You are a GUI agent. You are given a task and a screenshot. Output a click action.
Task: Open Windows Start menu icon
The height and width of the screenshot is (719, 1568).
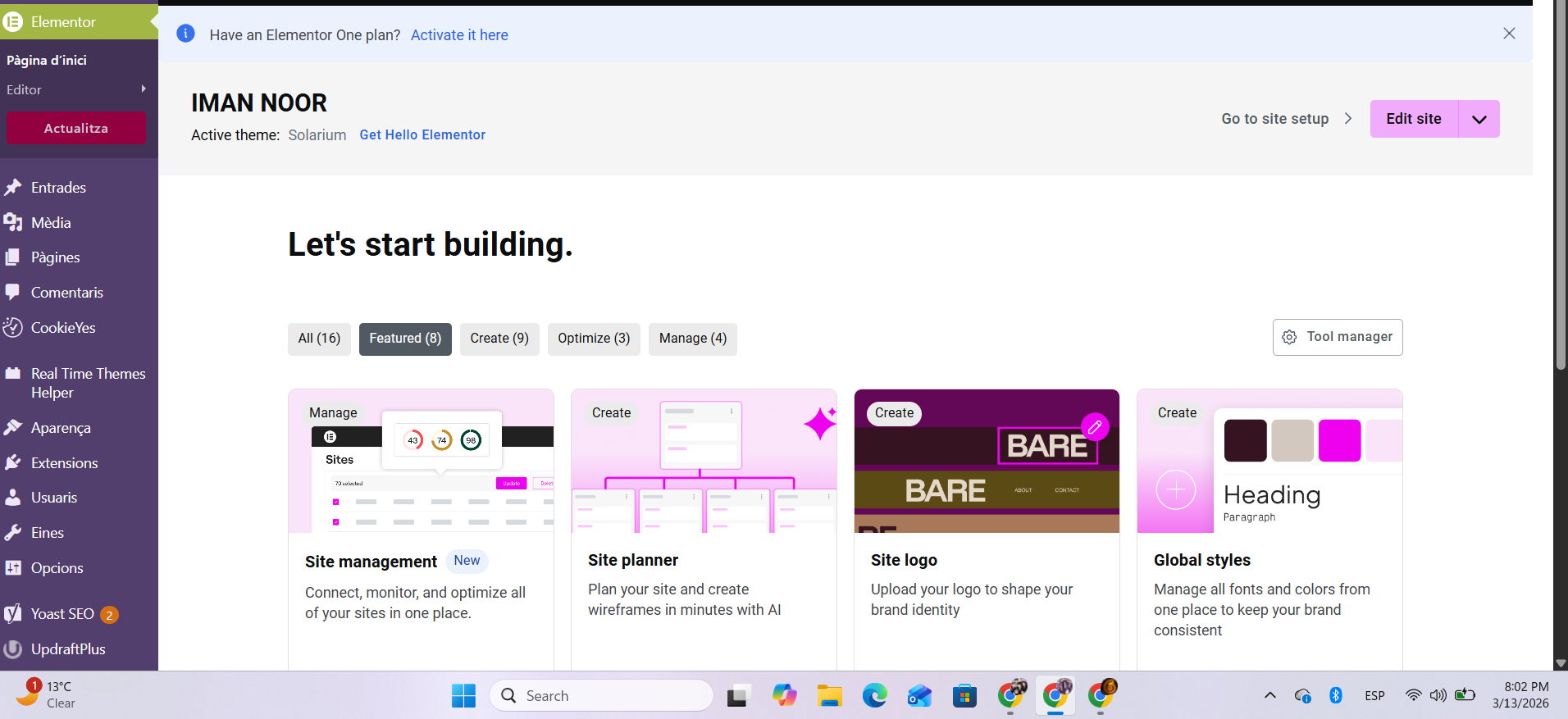click(x=463, y=696)
